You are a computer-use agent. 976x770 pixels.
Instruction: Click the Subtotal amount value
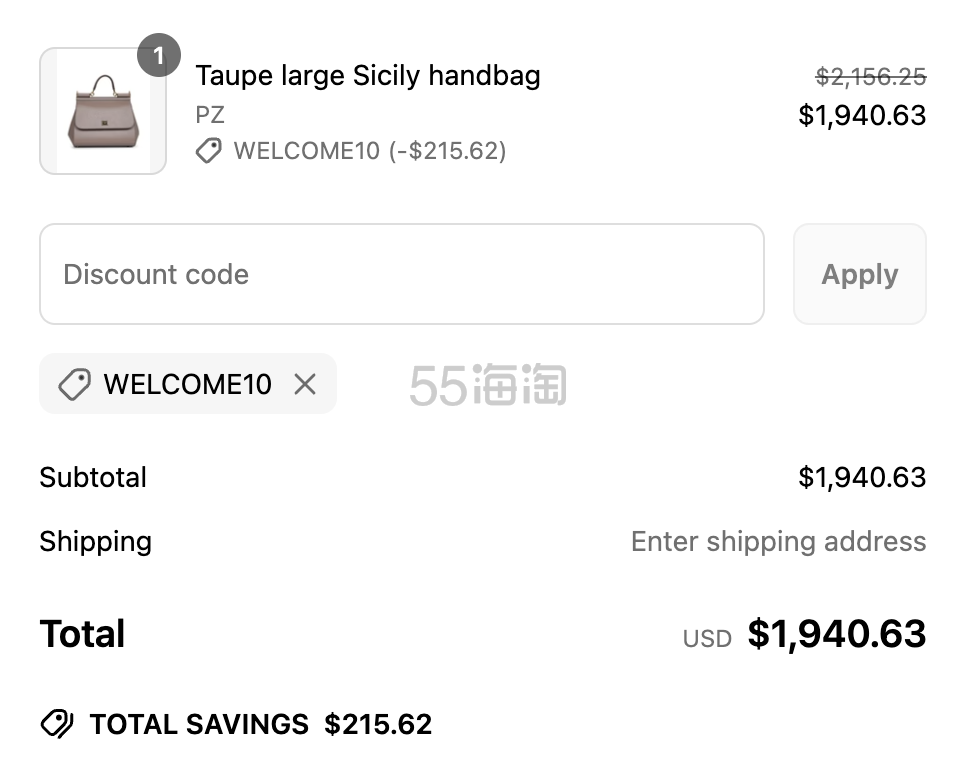click(x=862, y=477)
